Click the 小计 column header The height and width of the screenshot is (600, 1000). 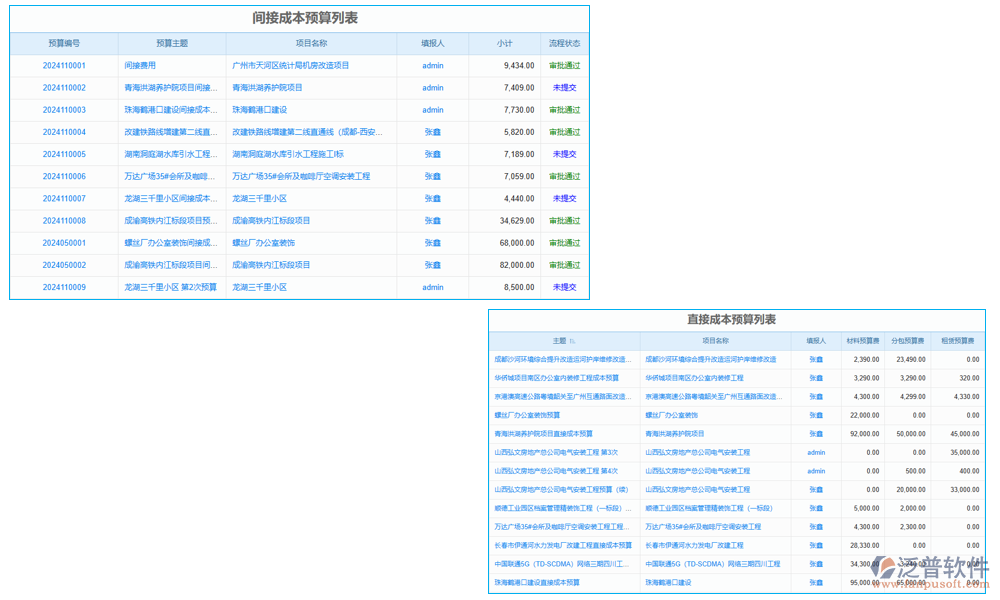(505, 44)
